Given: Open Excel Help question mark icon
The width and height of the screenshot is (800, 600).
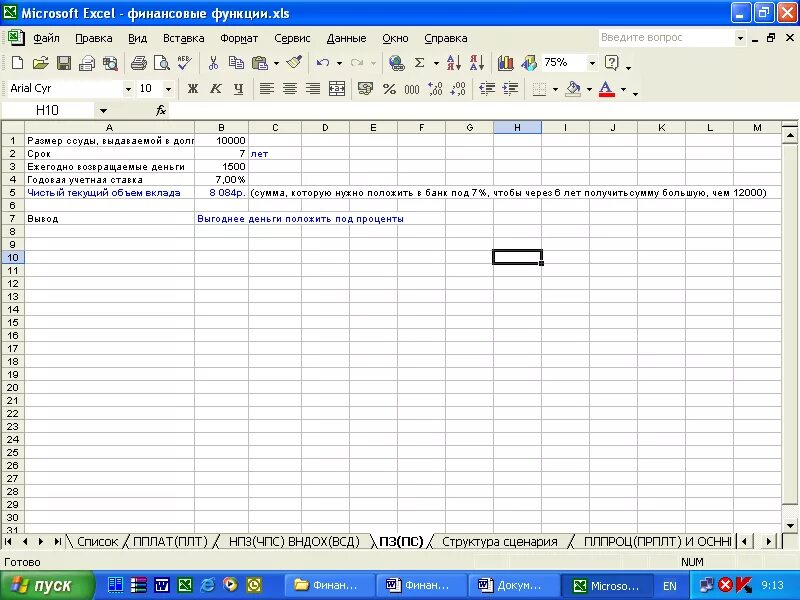Looking at the screenshot, I should click(x=611, y=63).
